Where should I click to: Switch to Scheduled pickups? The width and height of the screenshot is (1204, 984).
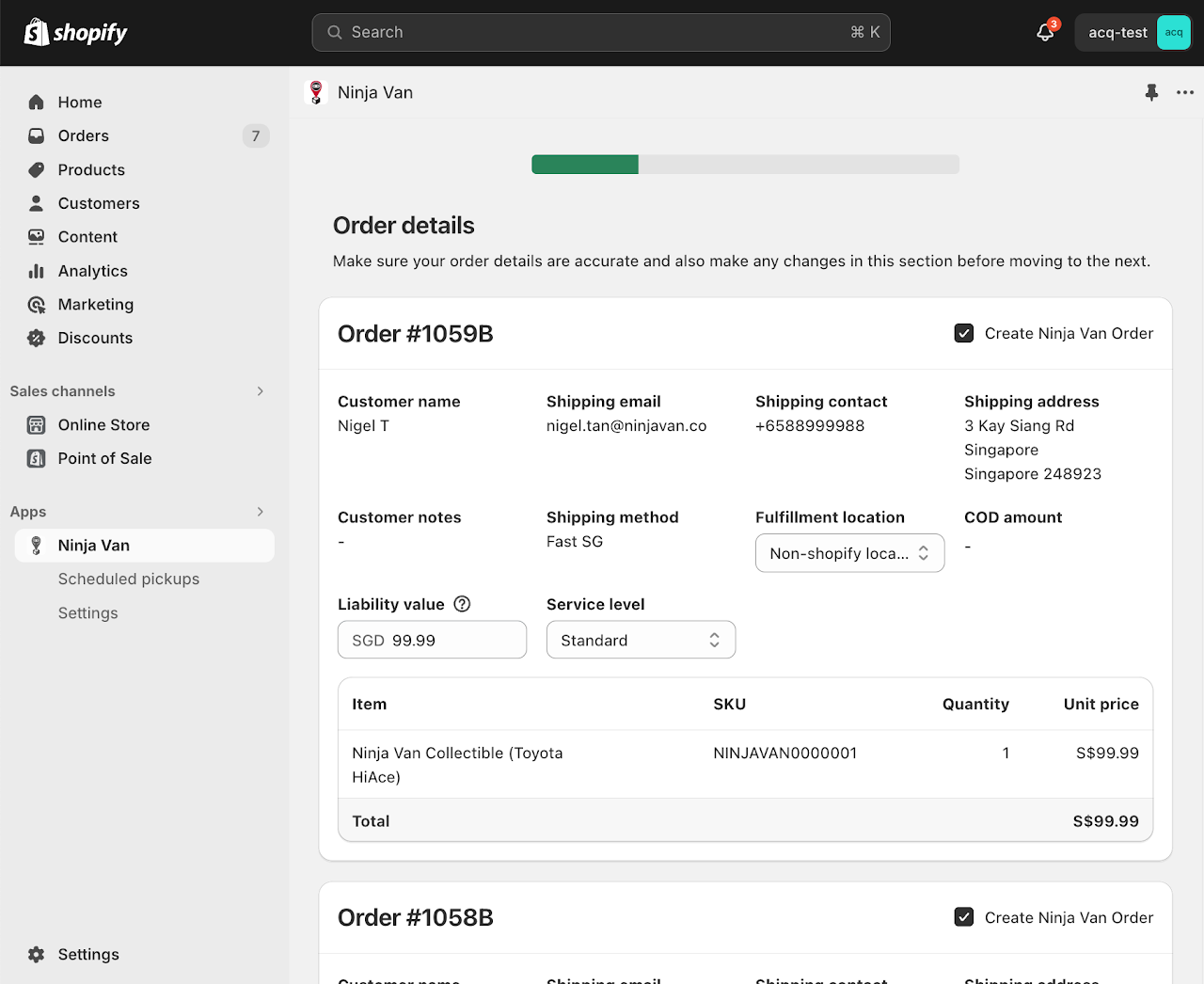128,579
